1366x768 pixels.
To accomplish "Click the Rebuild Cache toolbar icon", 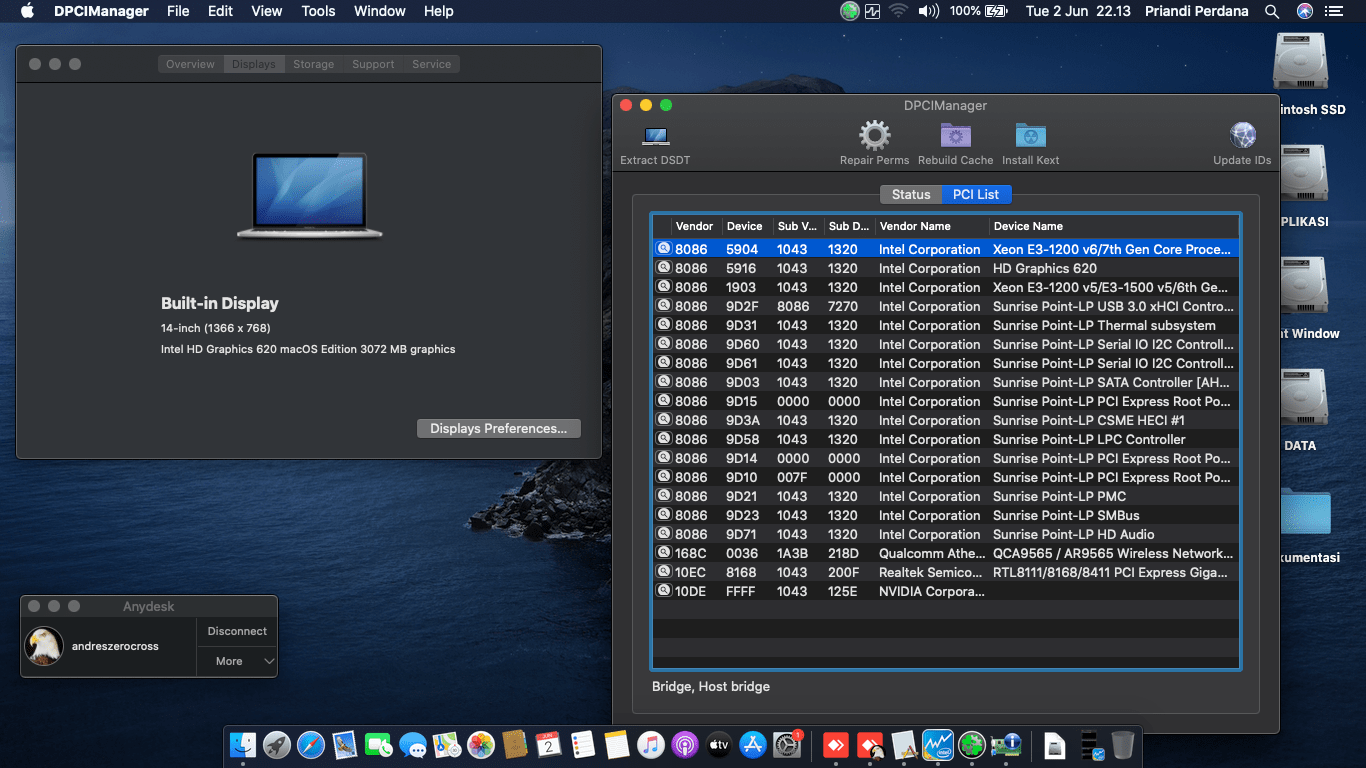I will [956, 136].
